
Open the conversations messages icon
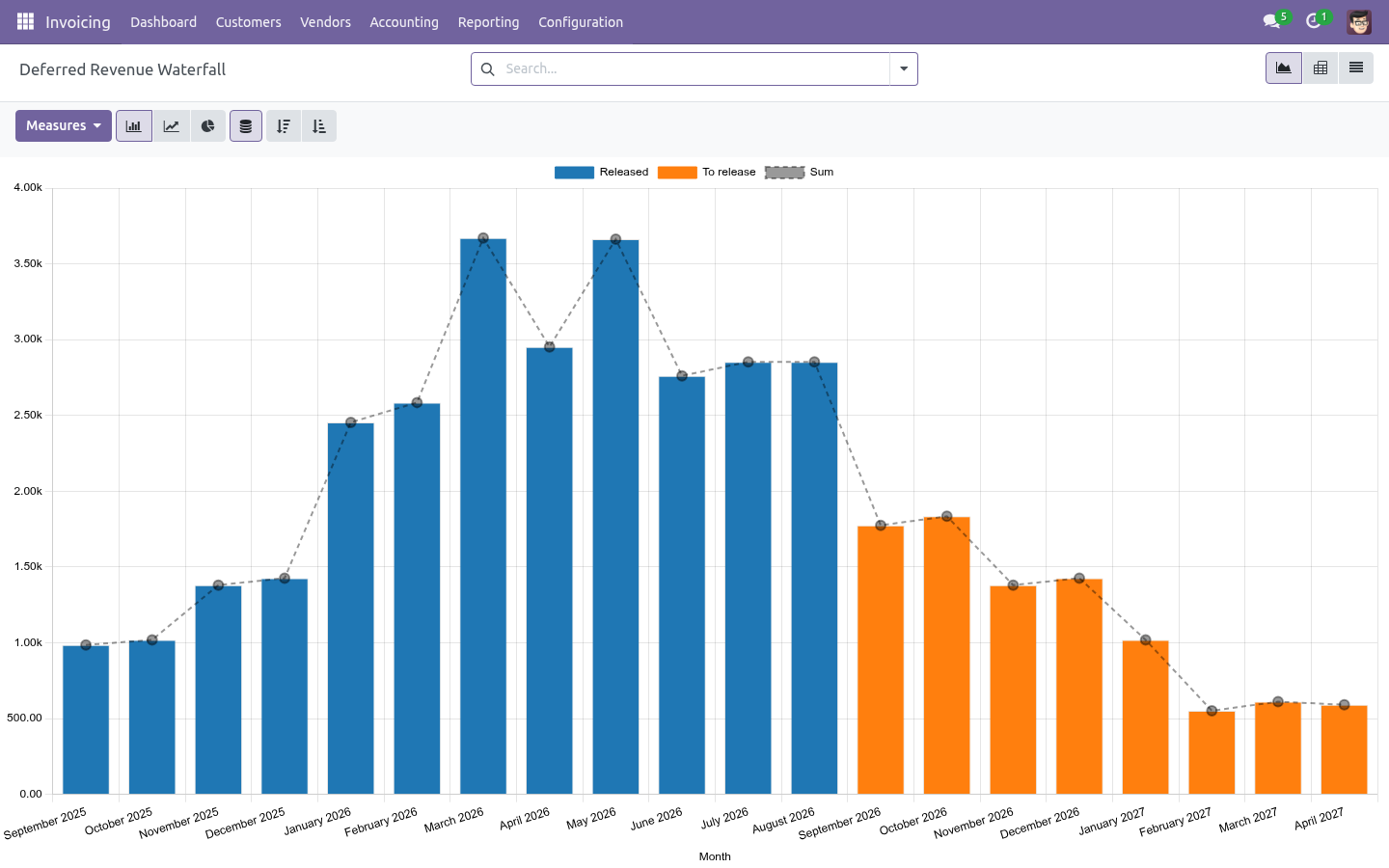[x=1271, y=21]
